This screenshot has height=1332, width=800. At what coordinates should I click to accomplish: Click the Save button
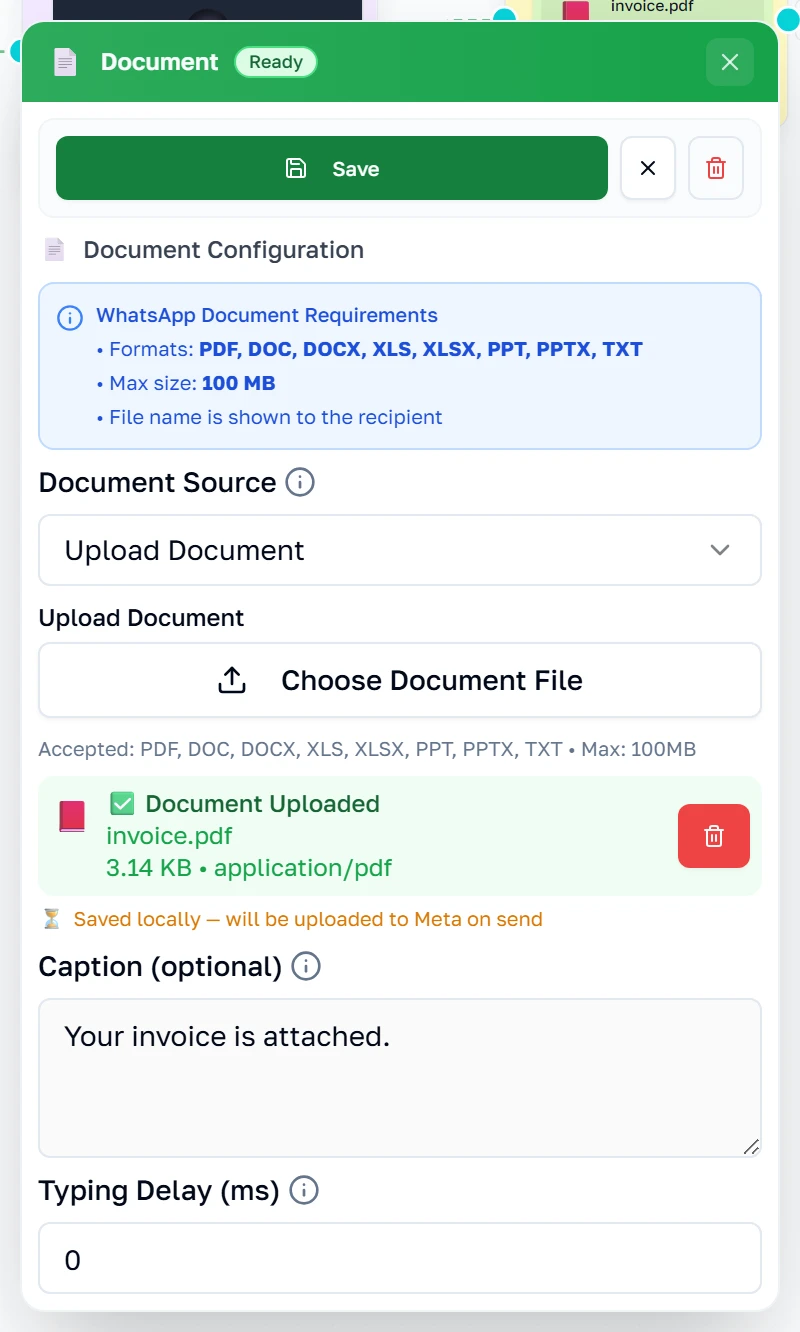(x=332, y=168)
